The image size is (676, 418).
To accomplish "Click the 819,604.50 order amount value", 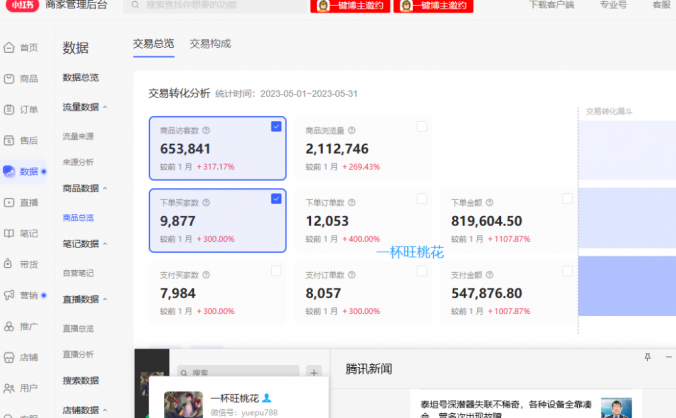I will (x=487, y=221).
